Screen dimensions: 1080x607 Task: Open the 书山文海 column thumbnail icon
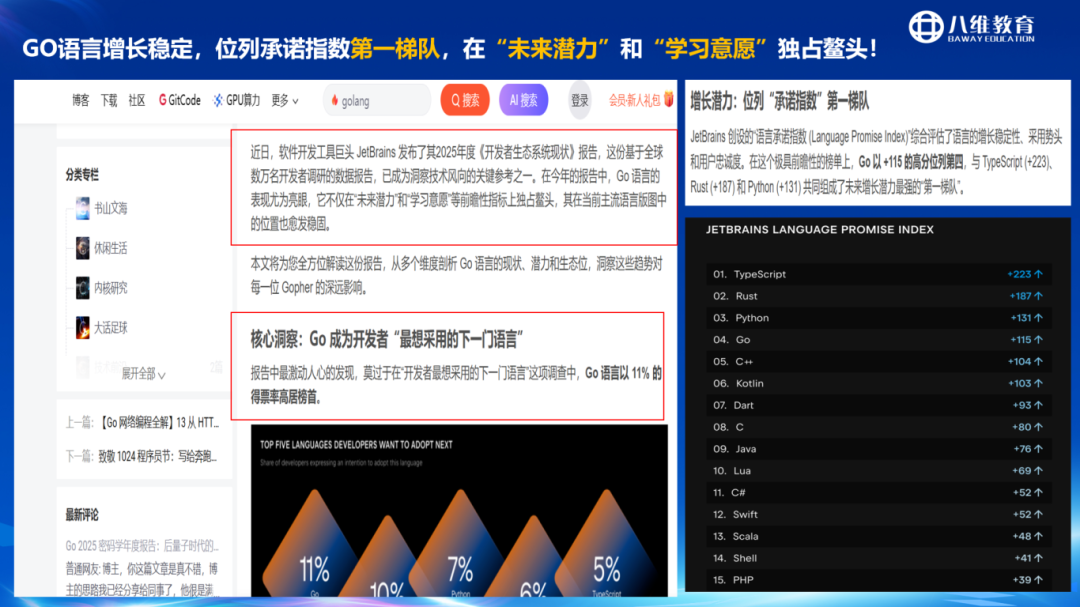82,209
